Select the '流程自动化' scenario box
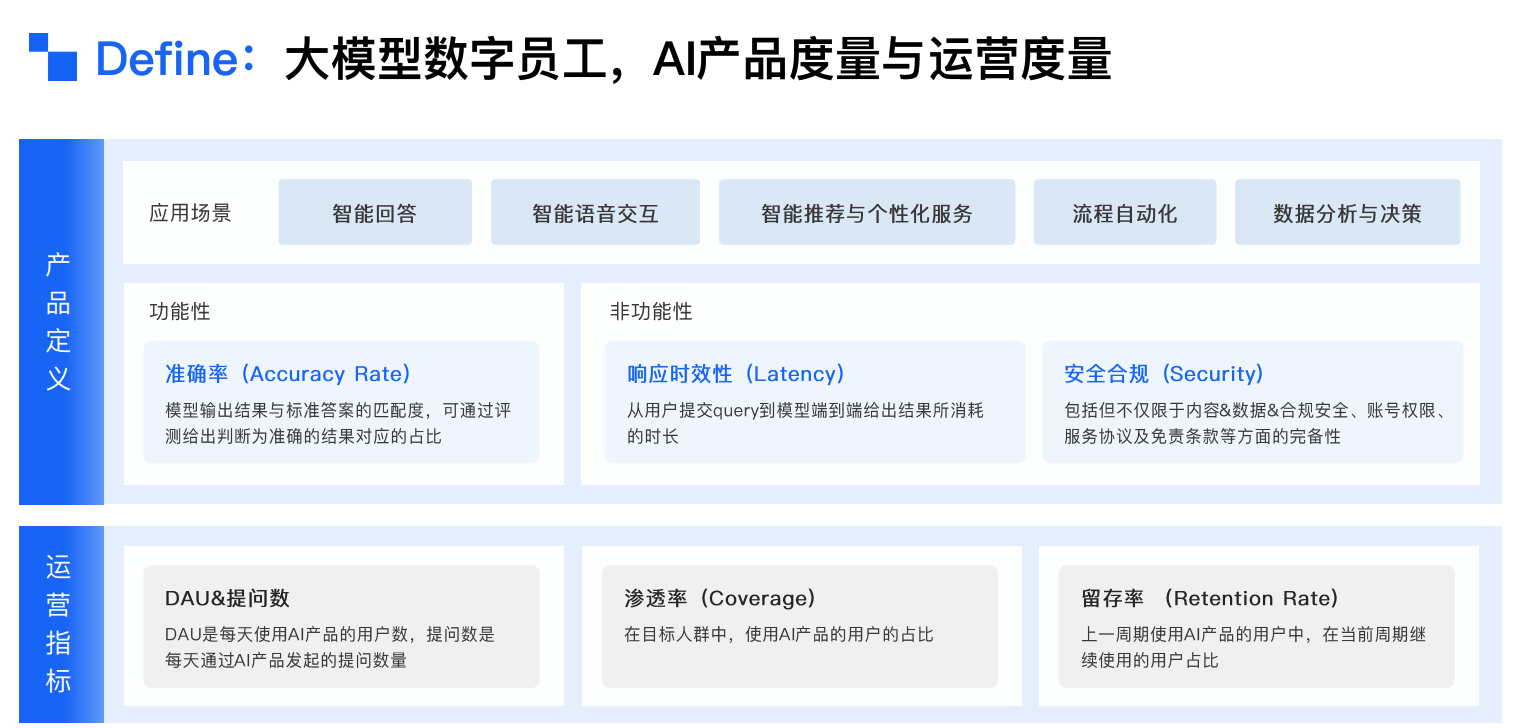 [x=1125, y=212]
